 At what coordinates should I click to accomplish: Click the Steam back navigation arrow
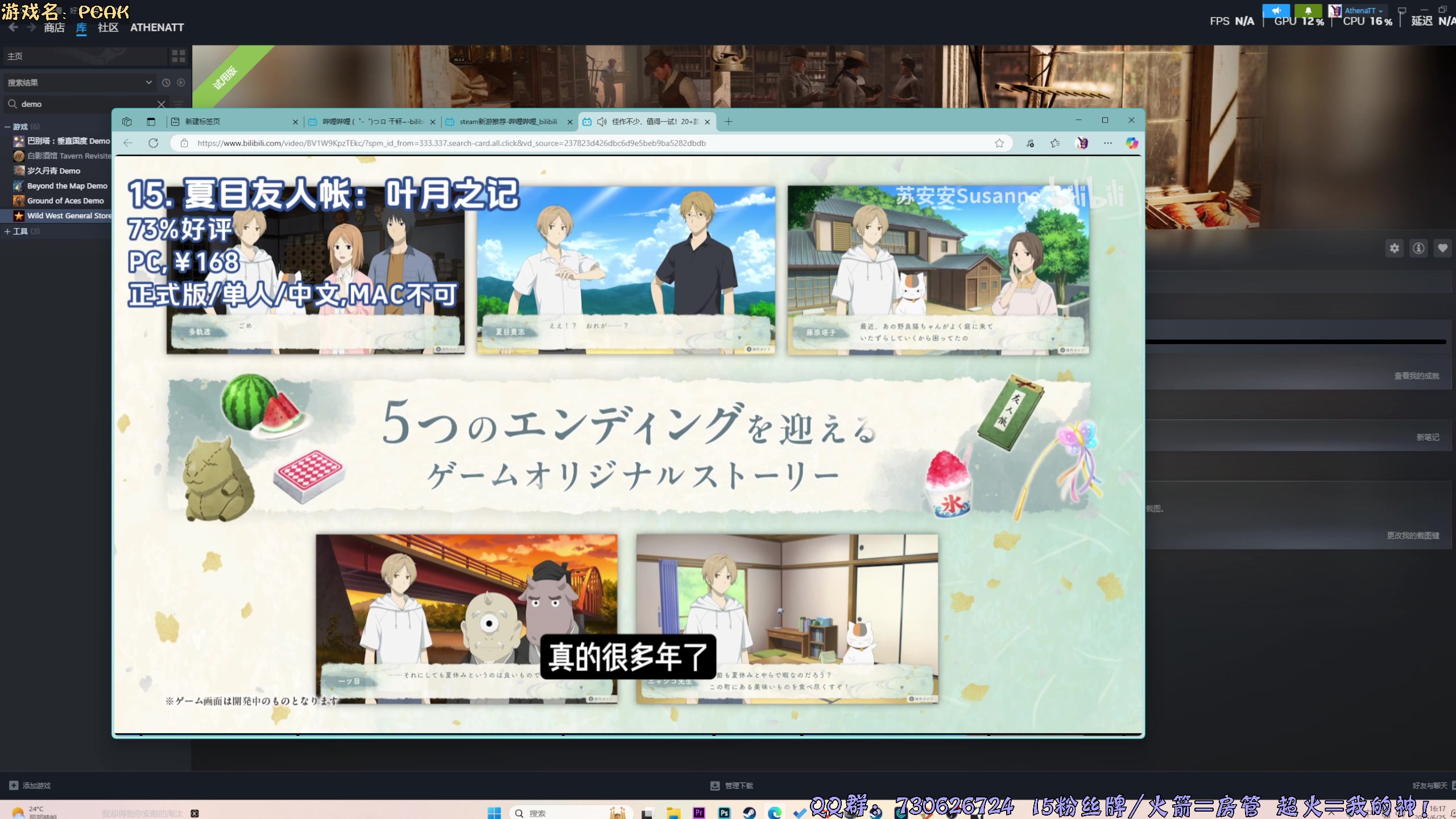(x=13, y=27)
